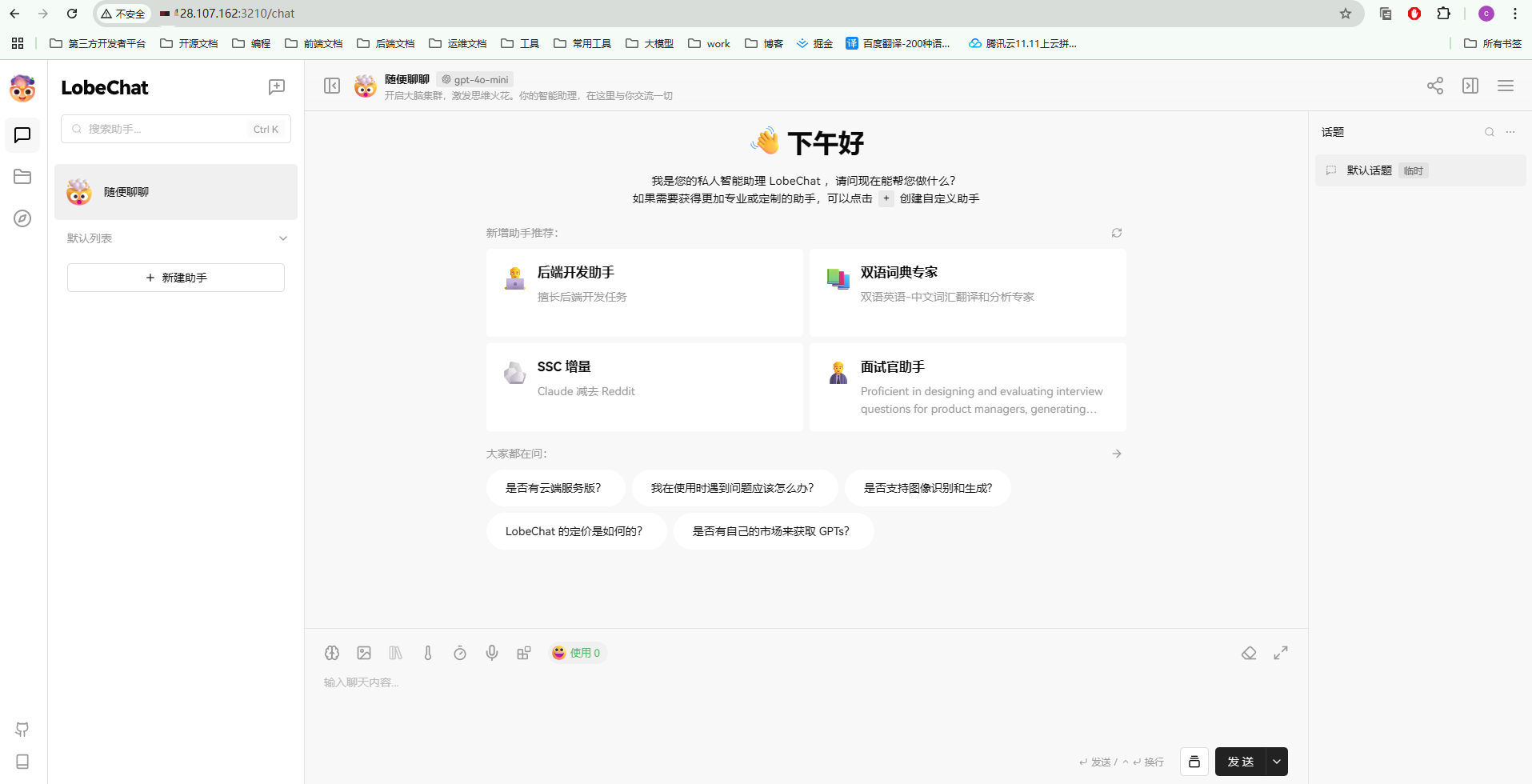The image size is (1532, 784).
Task: Click the LobeChat avatar logo in sidebar
Action: pos(22,88)
